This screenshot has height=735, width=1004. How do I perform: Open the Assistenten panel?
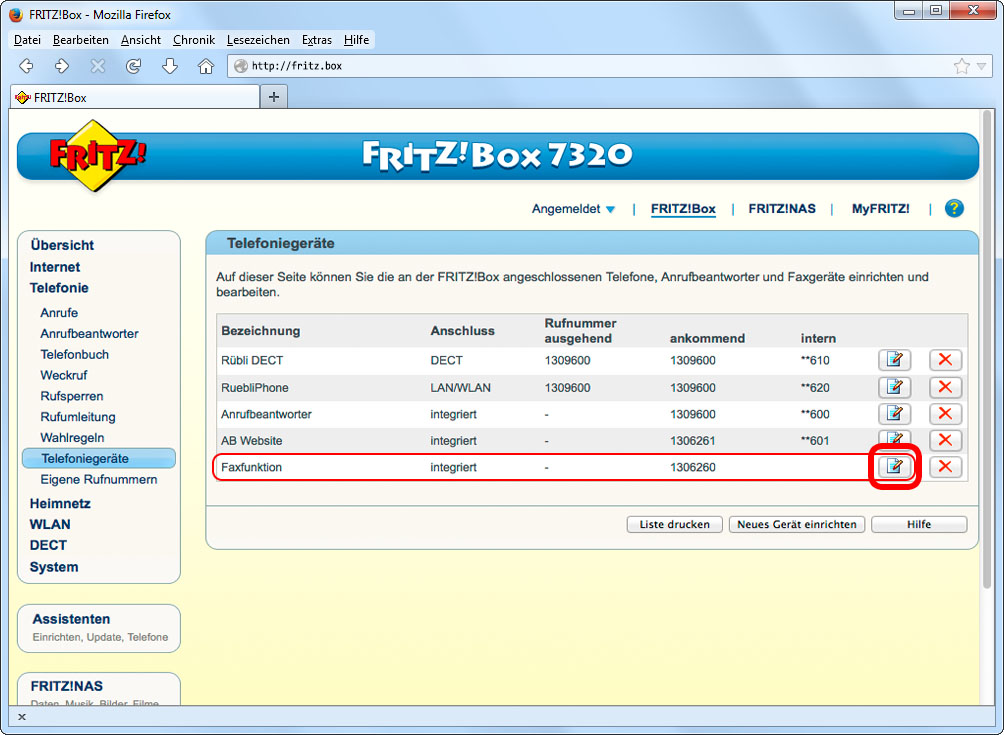[99, 628]
